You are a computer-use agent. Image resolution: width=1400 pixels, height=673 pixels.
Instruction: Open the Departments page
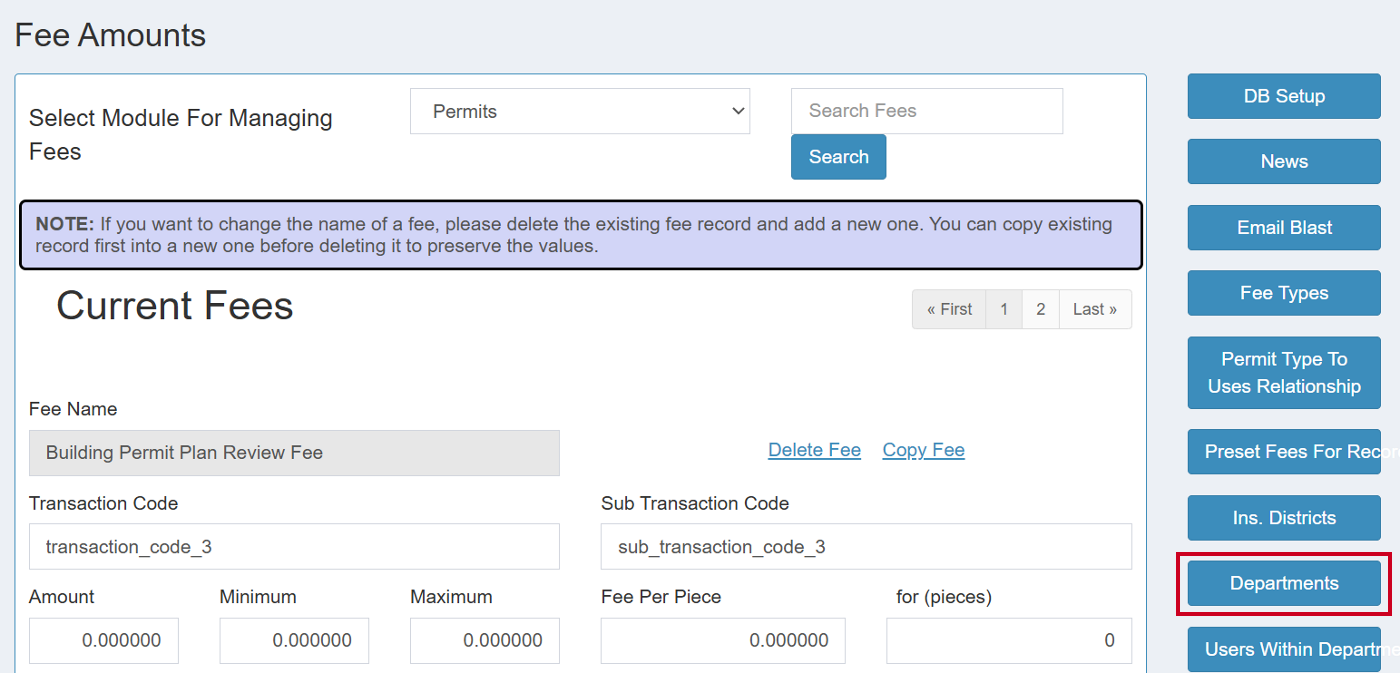pyautogui.click(x=1284, y=583)
